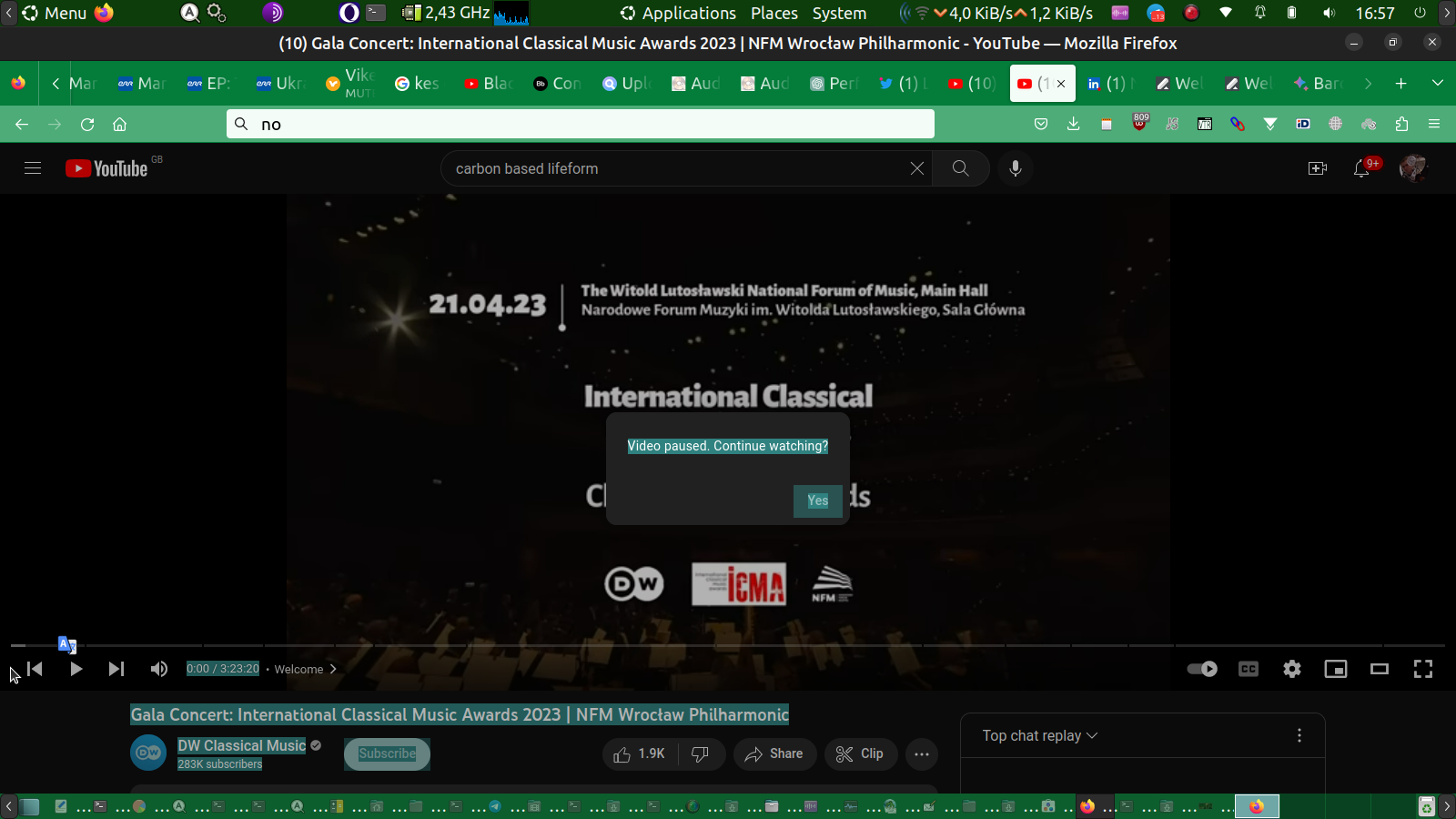1456x819 pixels.
Task: Open the YouTube account avatar menu
Action: click(x=1413, y=168)
